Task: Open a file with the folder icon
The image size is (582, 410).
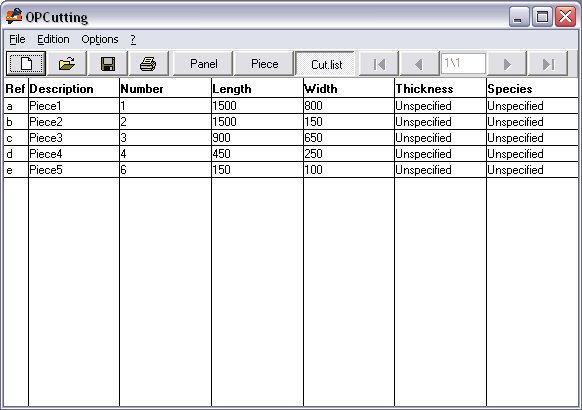Action: tap(67, 64)
